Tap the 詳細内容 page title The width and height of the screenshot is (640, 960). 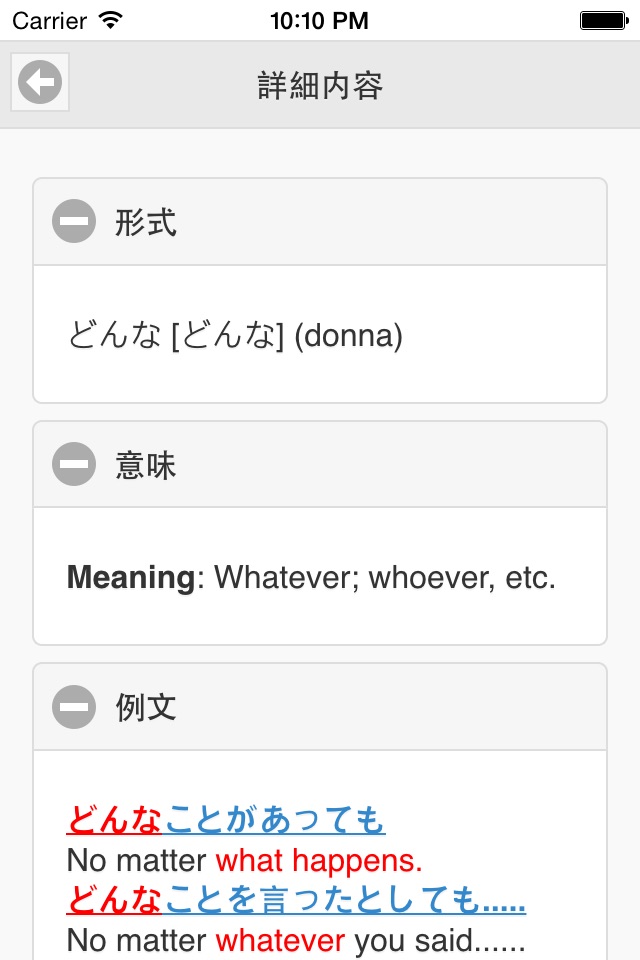tap(320, 85)
